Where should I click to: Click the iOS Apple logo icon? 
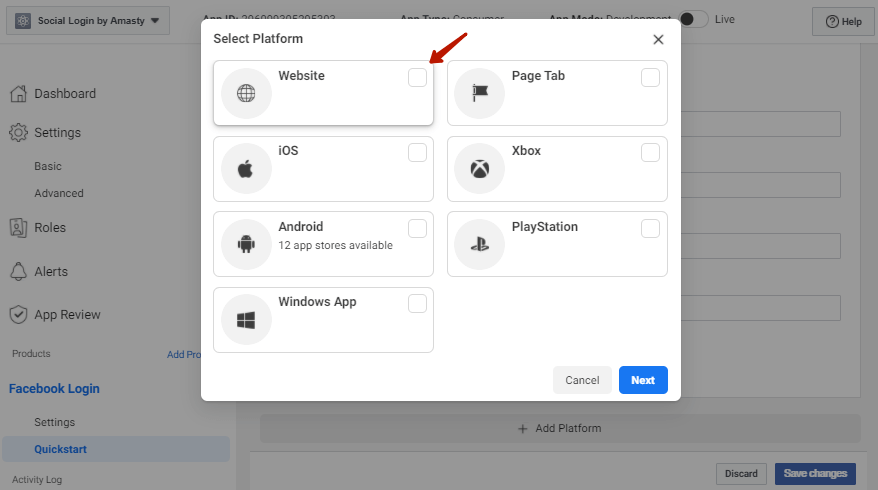[x=245, y=169]
